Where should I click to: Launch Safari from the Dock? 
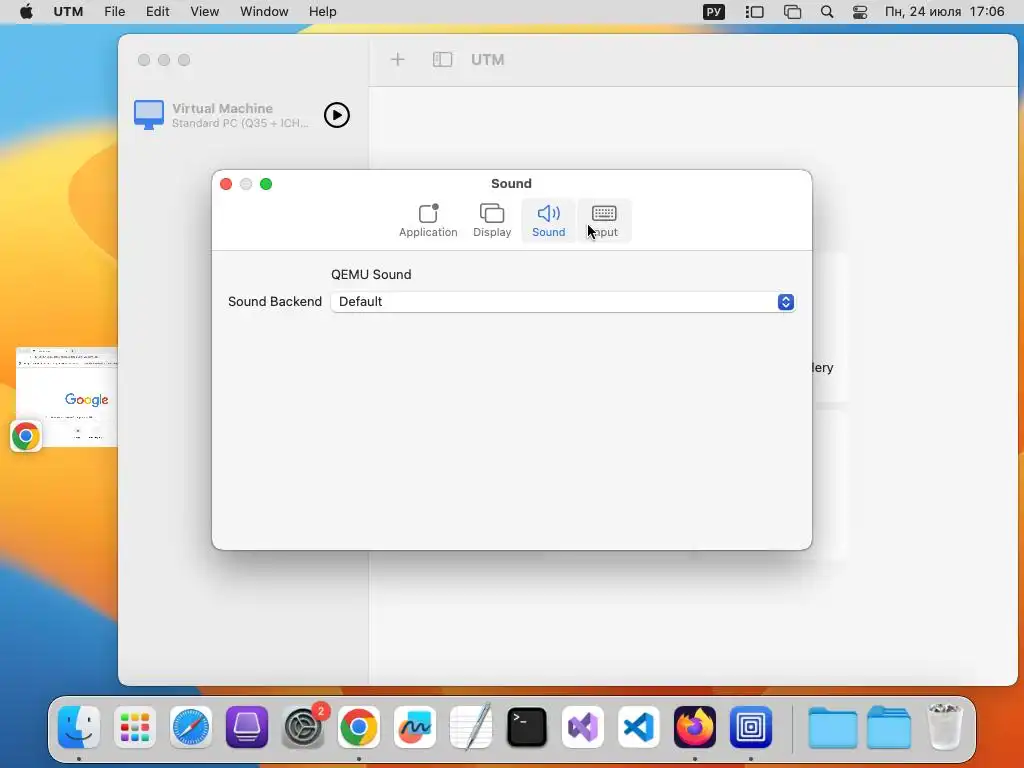(x=191, y=727)
